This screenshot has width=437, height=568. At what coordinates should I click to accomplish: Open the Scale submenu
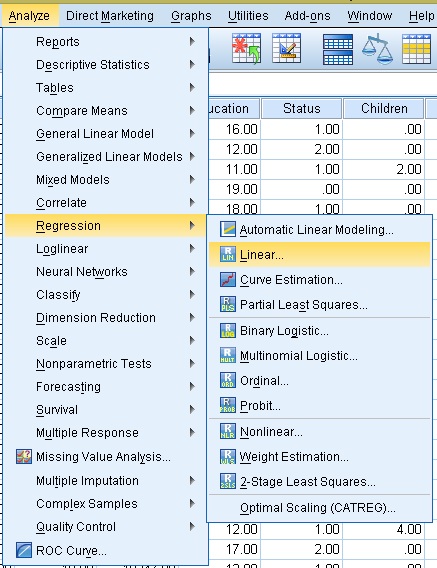pyautogui.click(x=106, y=341)
